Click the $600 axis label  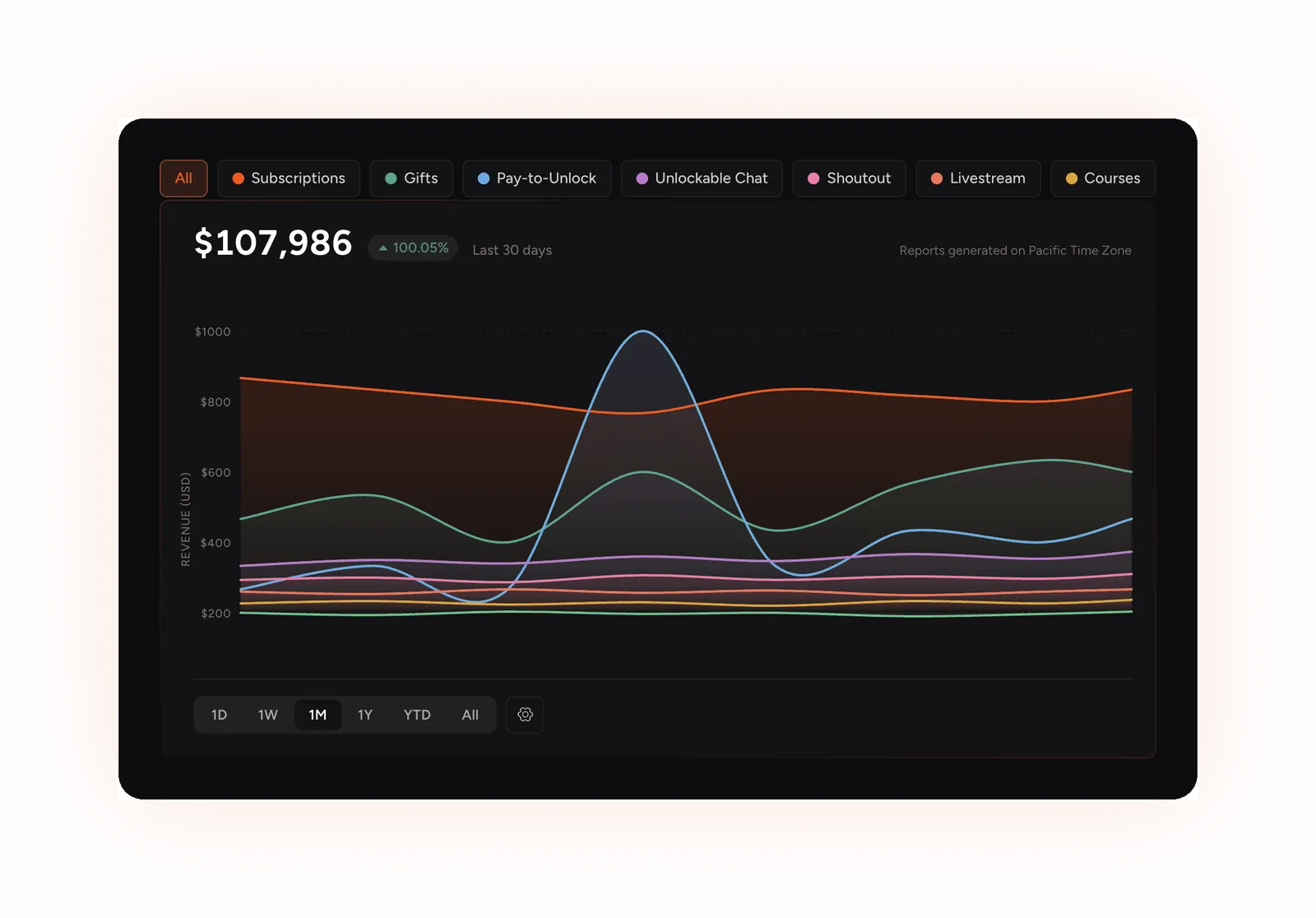(215, 472)
